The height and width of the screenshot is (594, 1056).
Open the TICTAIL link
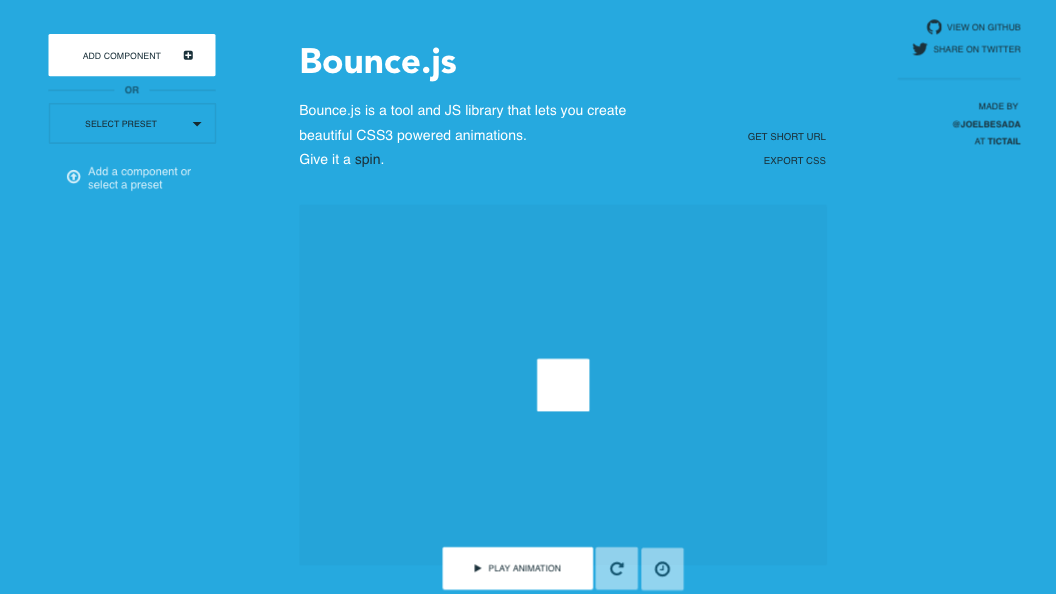click(x=1004, y=141)
